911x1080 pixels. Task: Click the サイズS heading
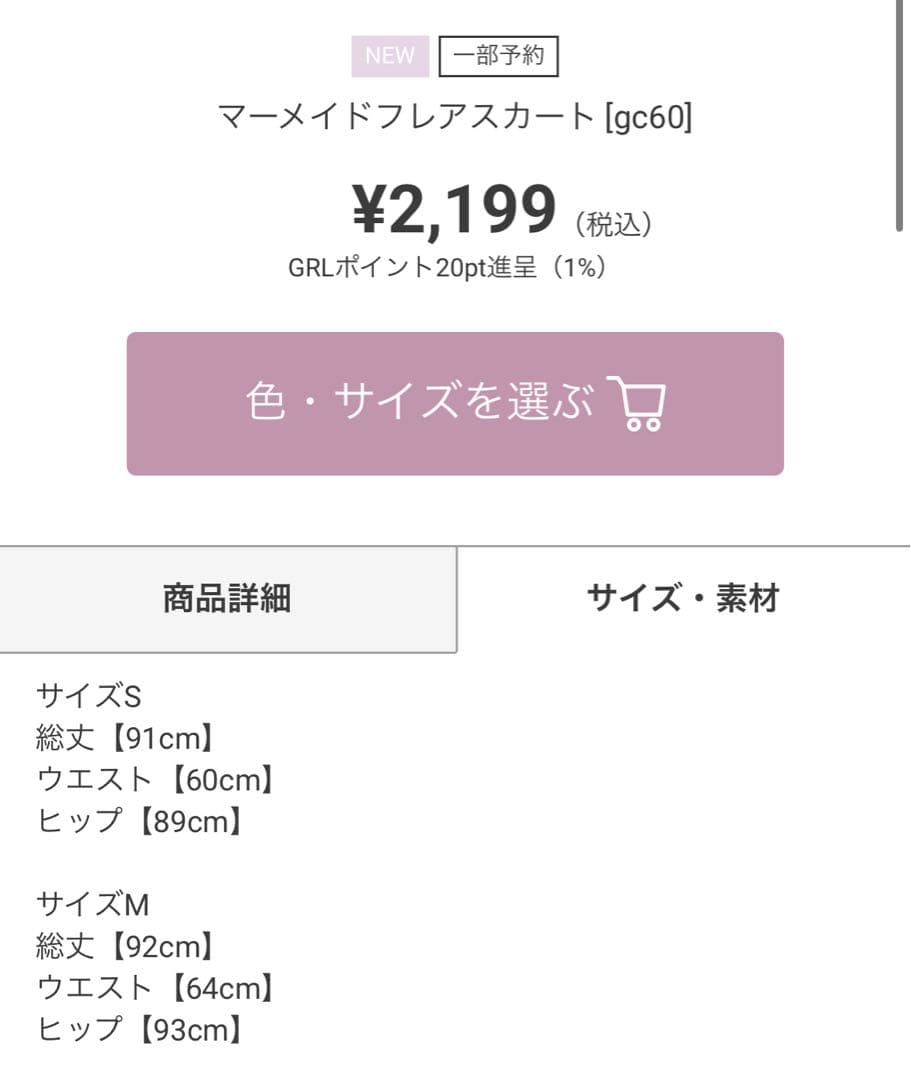coord(89,696)
